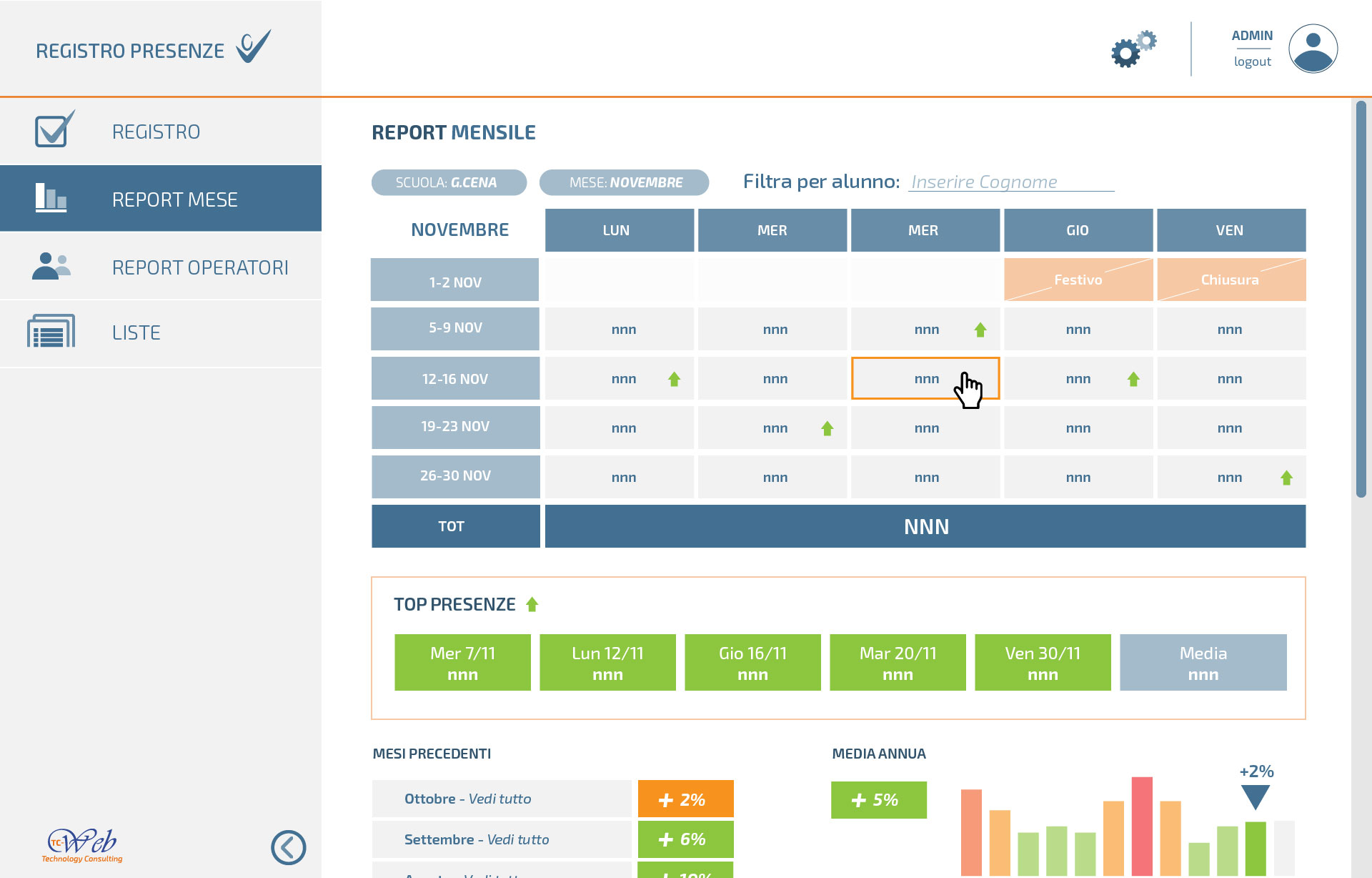This screenshot has height=878, width=1372.
Task: Click green up arrow in 26-30 NOV row
Action: coord(1287,478)
